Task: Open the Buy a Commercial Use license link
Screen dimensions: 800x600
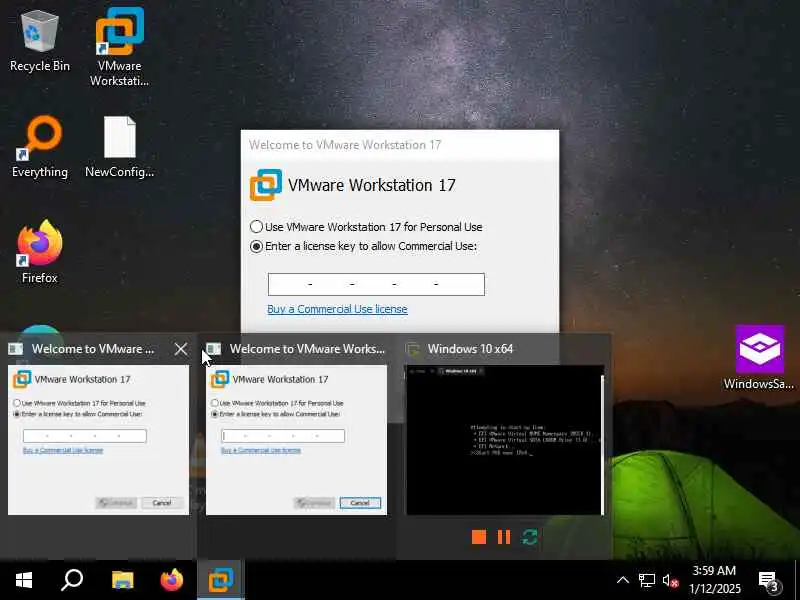Action: point(337,309)
